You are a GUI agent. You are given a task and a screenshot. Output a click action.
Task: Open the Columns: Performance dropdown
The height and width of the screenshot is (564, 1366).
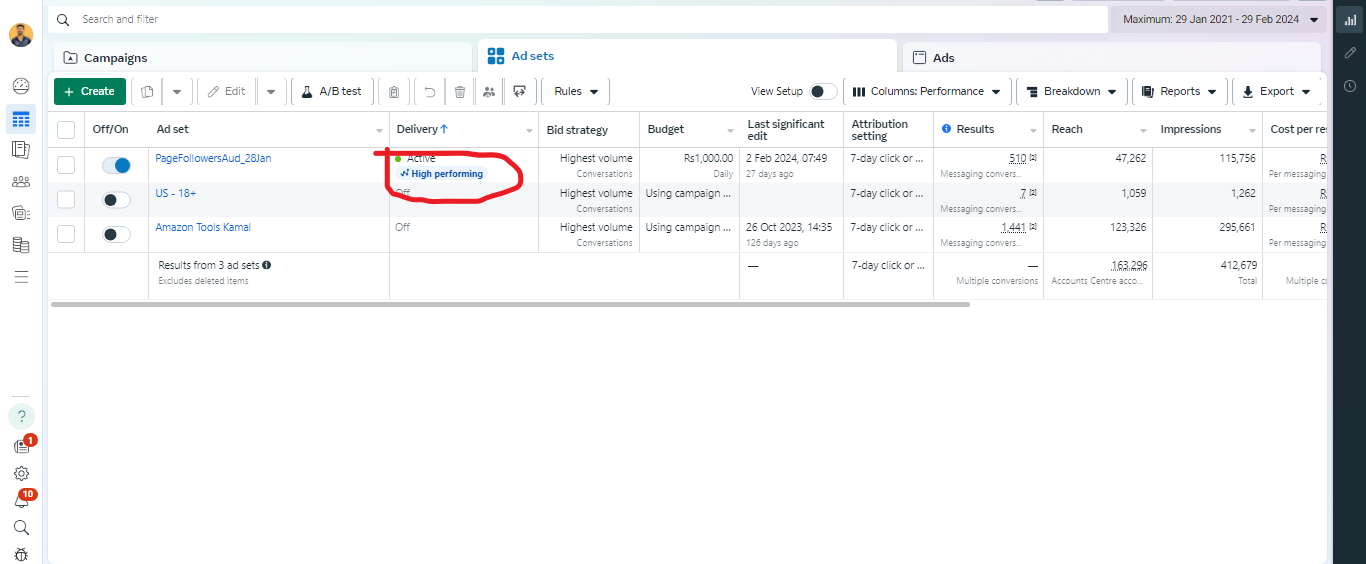[x=927, y=92]
